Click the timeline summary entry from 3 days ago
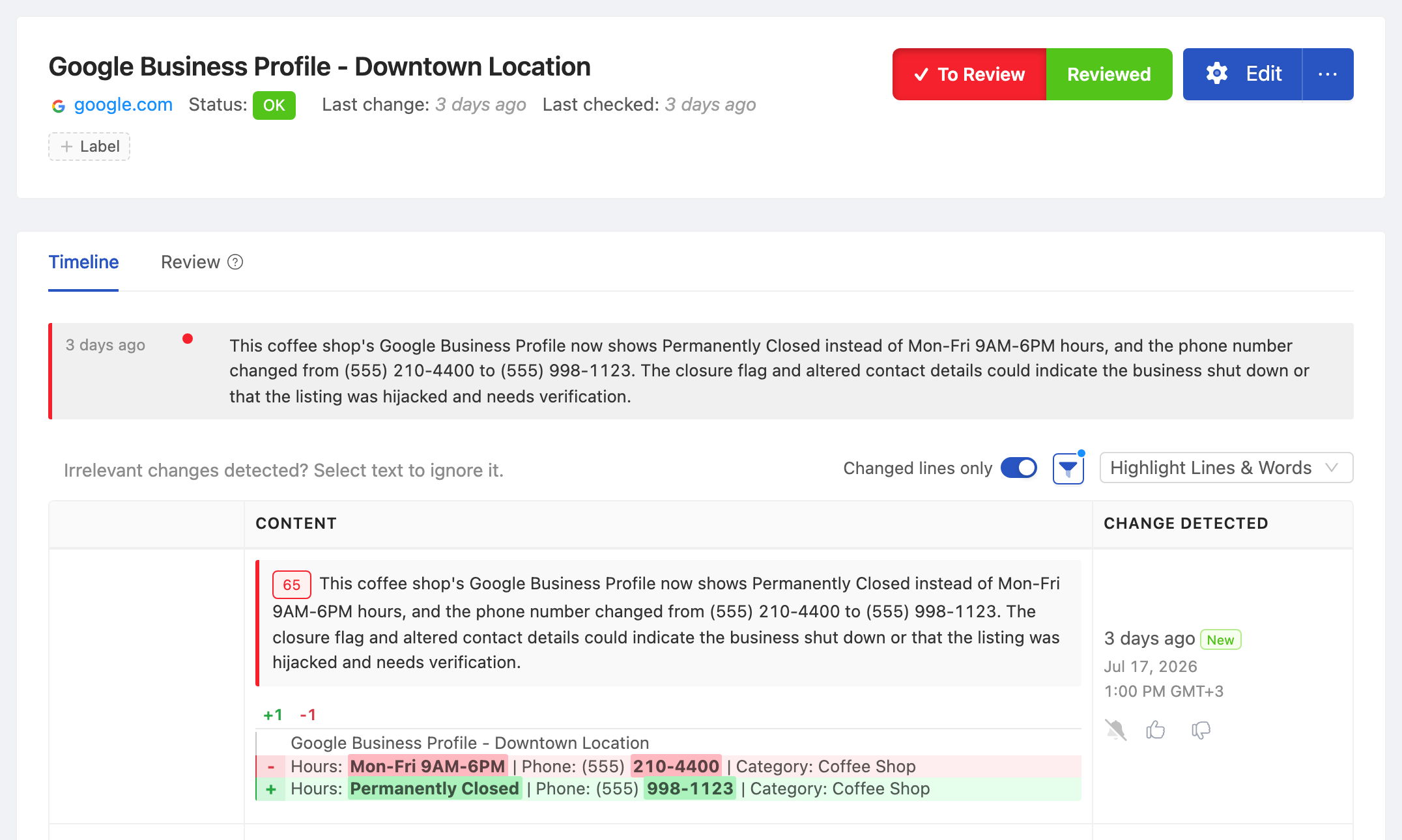Screen dimensions: 1402x840 pos(701,371)
